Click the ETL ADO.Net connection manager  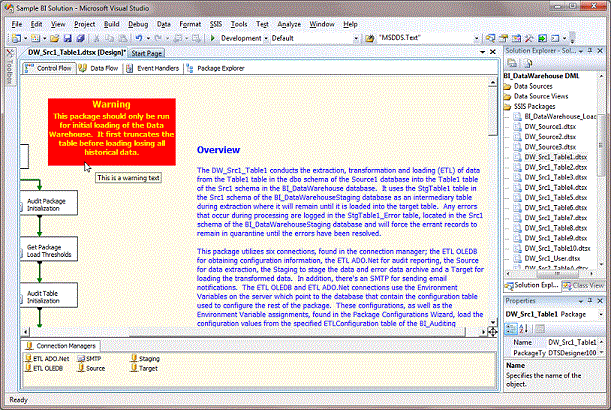click(47, 359)
